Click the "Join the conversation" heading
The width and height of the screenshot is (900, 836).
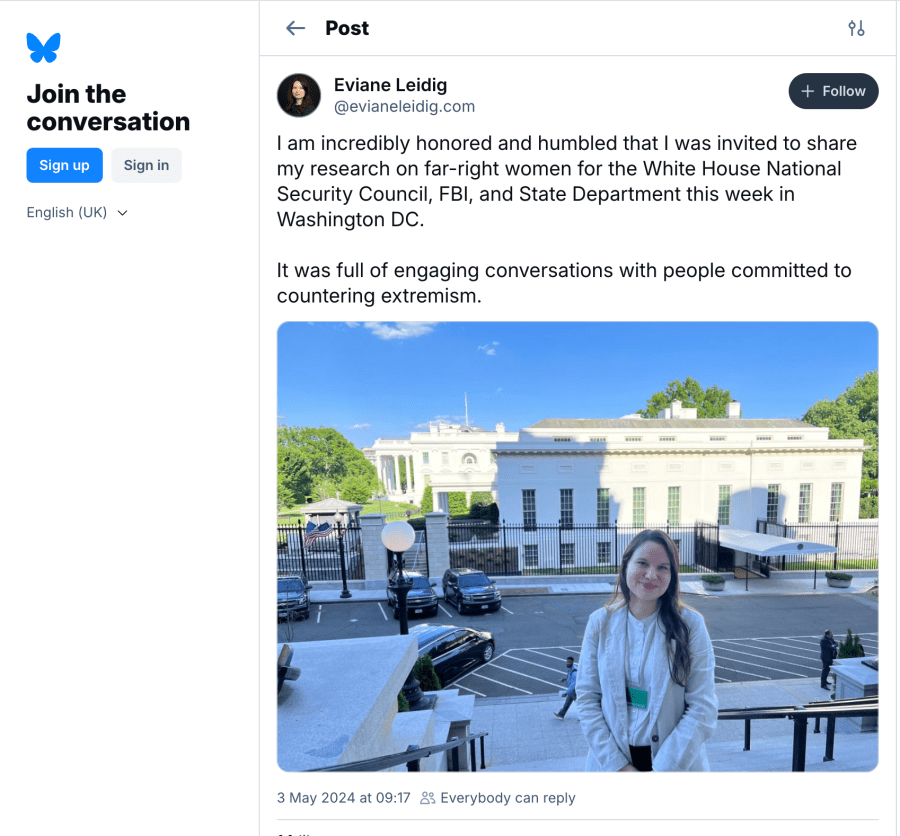108,108
